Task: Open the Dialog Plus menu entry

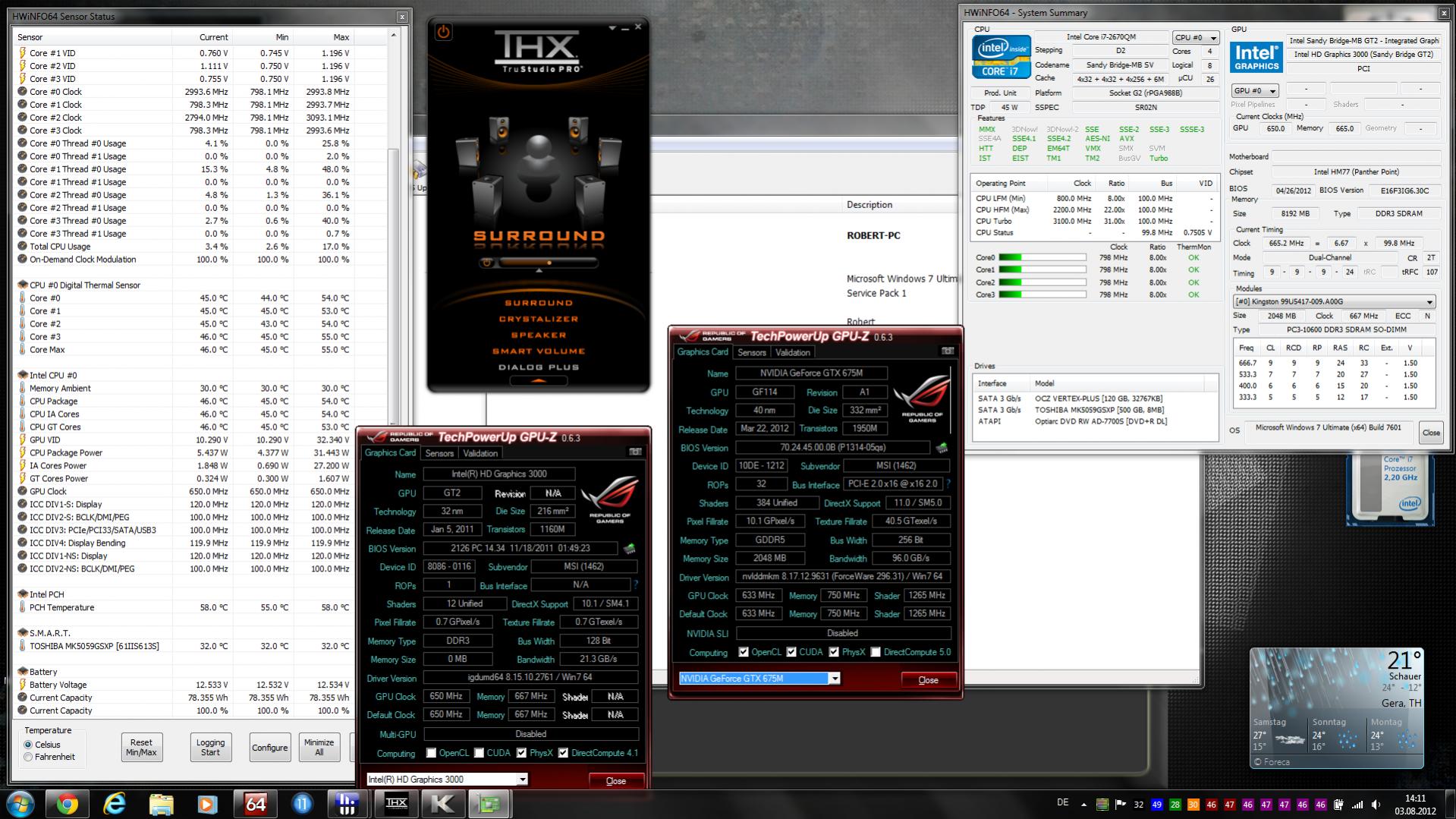Action: tap(539, 367)
